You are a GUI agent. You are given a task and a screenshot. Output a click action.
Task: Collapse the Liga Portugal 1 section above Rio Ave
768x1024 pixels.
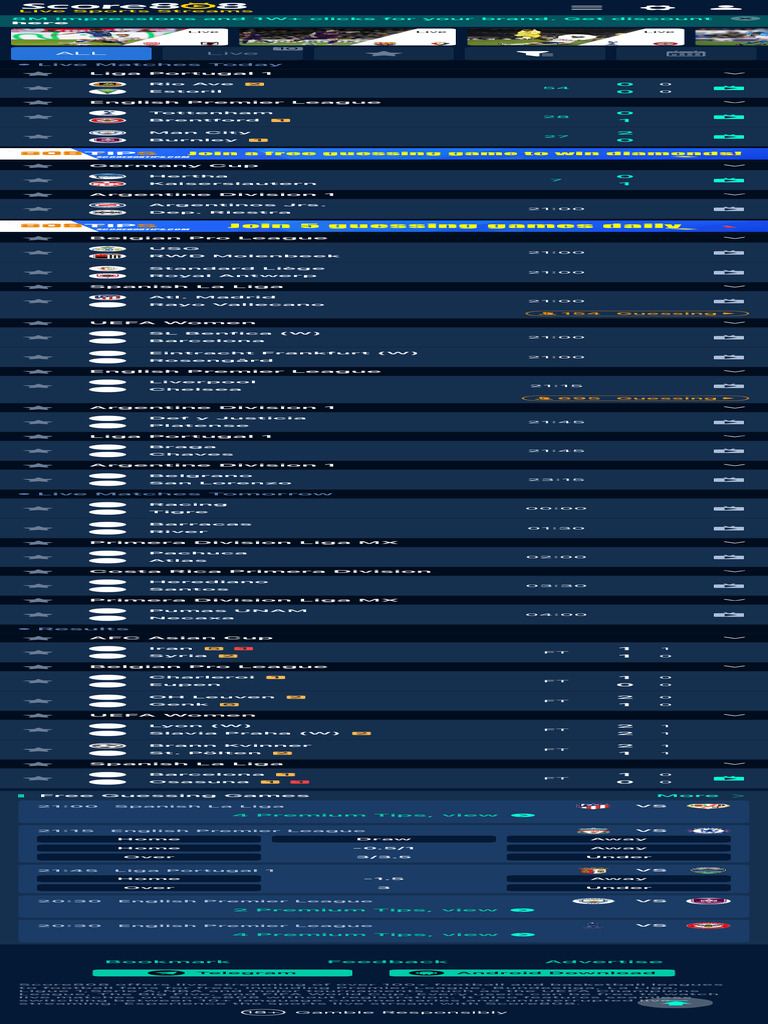click(x=734, y=74)
